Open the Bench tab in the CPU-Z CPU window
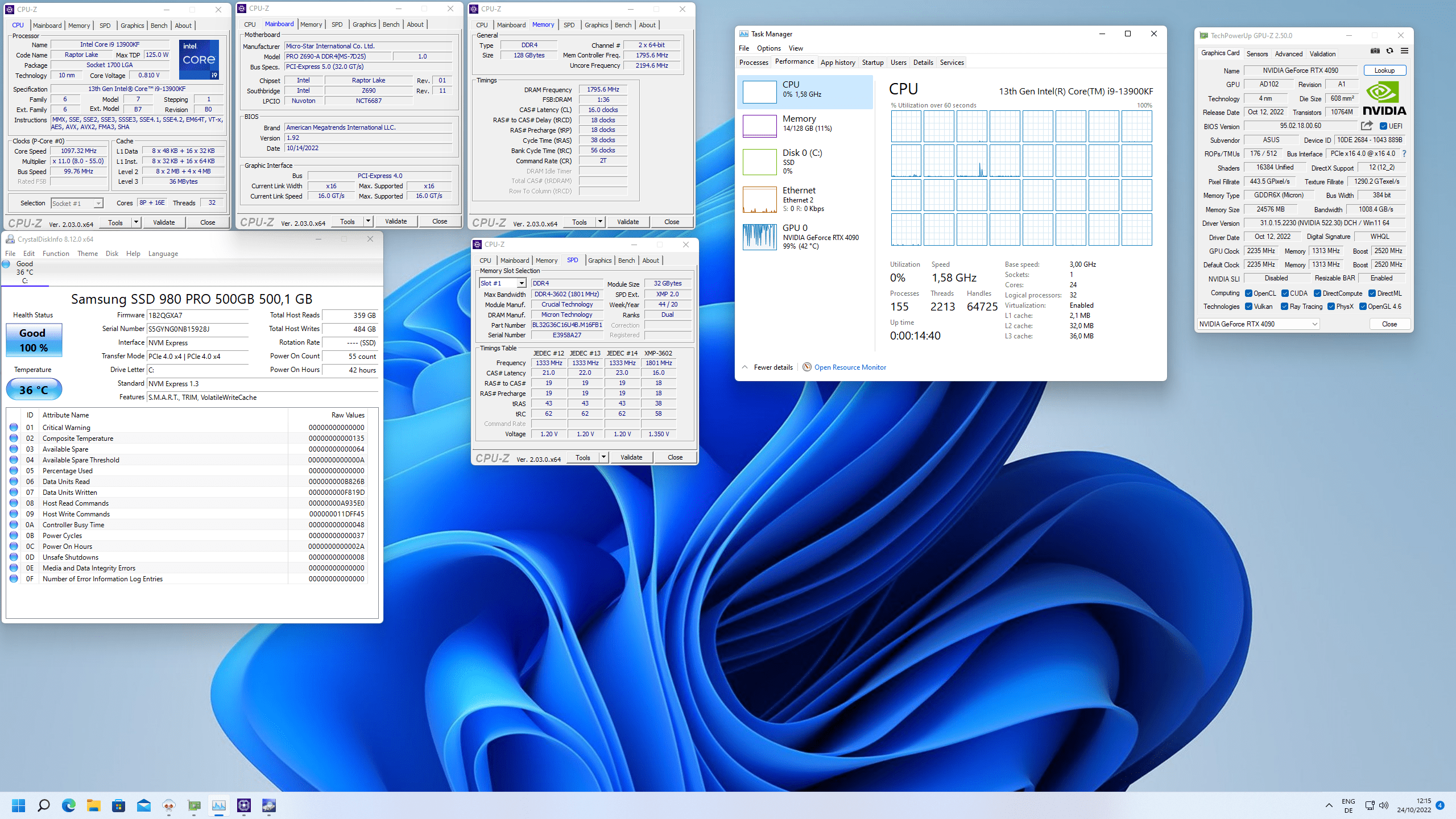The image size is (1456, 819). 159,26
